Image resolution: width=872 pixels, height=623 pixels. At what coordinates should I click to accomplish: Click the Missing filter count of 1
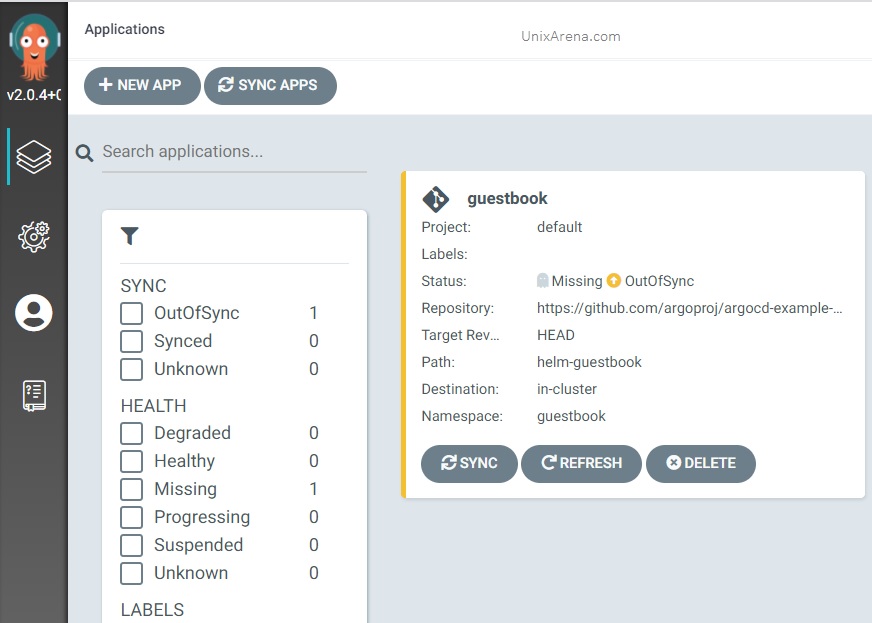(x=314, y=489)
